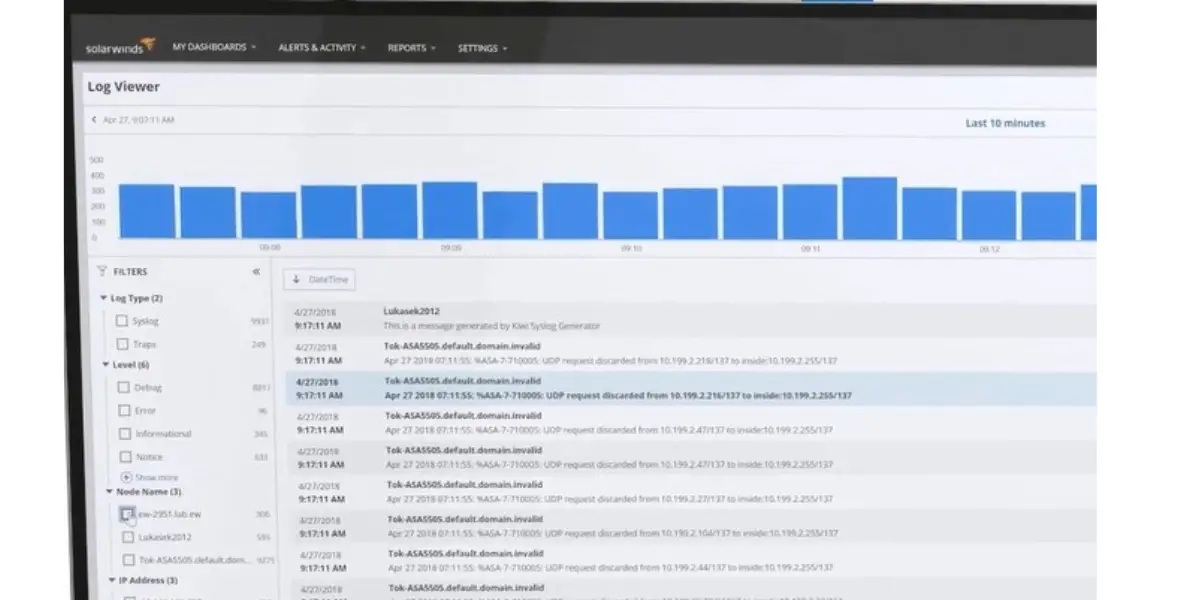This screenshot has height=600, width=1200.
Task: Select highlighted entry from 10.199.2.216/137
Action: (690, 388)
